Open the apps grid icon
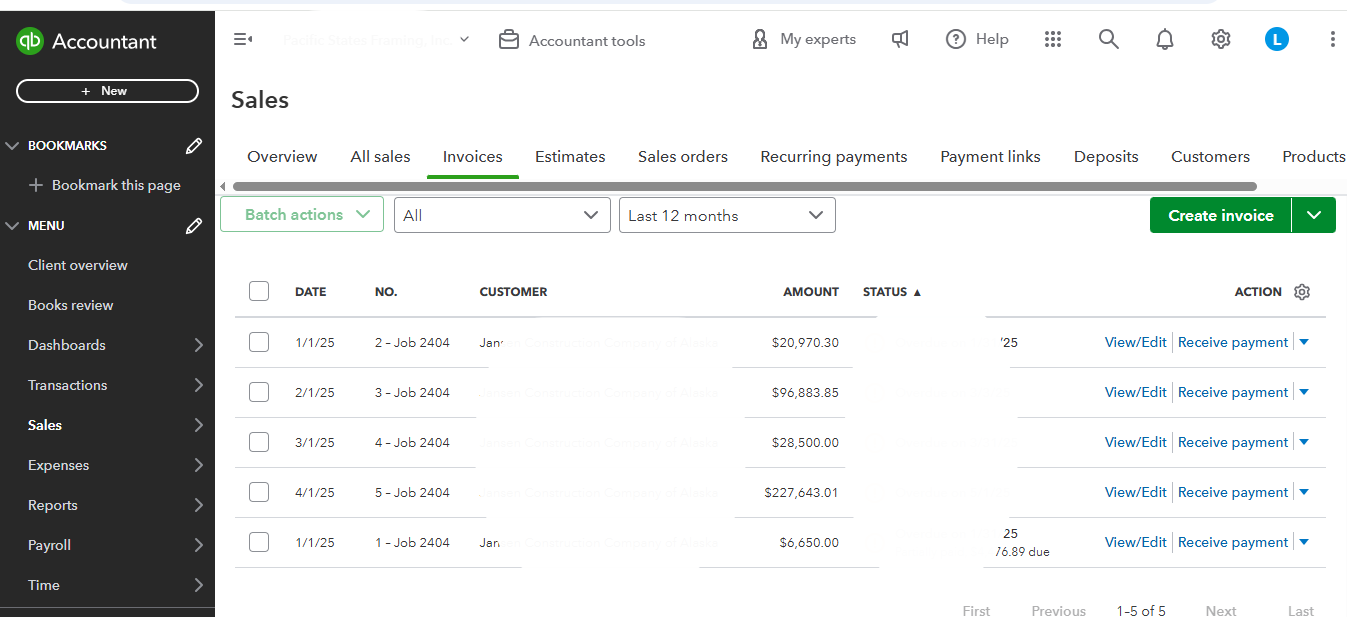 [1052, 39]
